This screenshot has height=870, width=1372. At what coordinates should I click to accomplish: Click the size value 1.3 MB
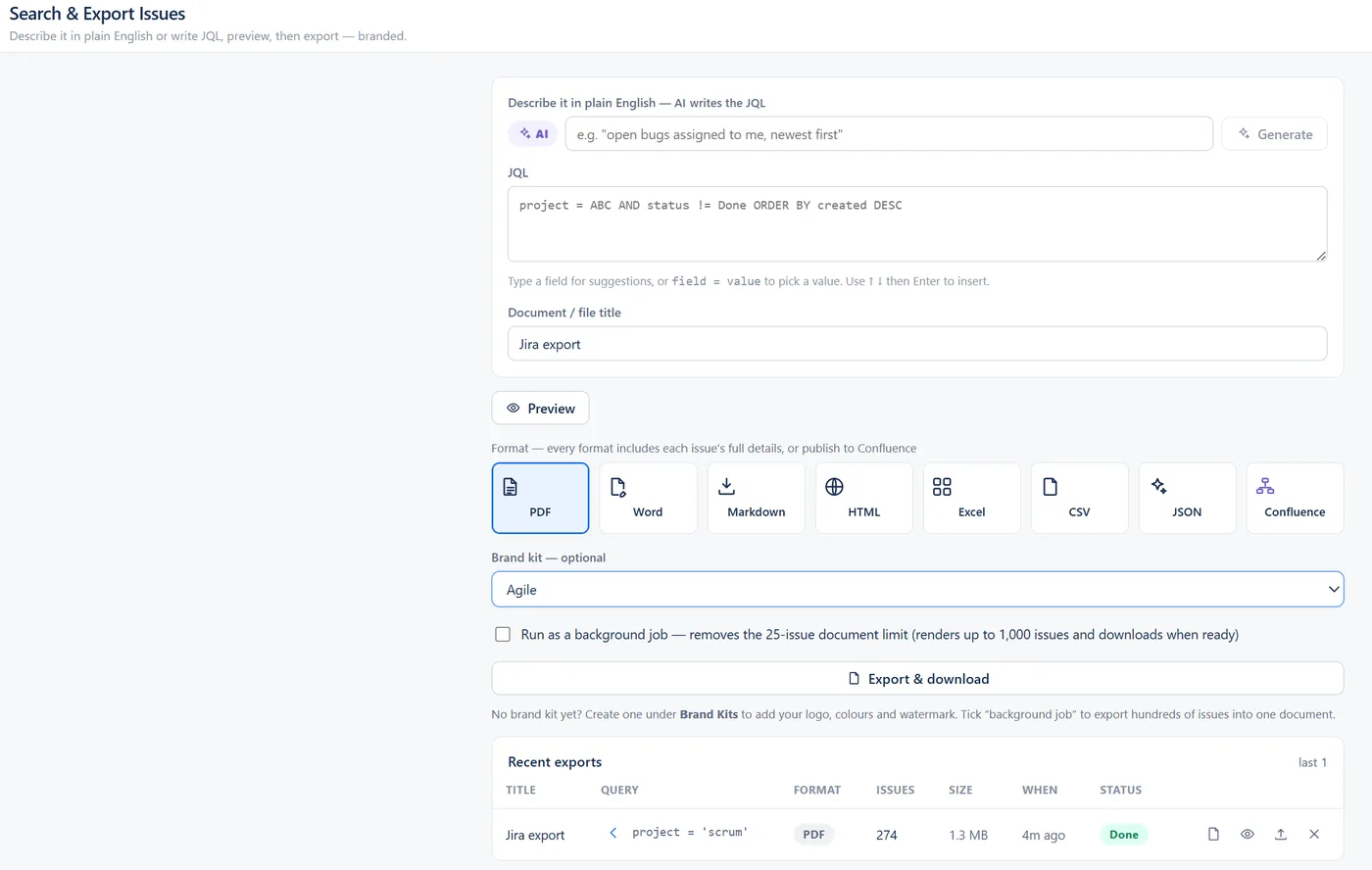[968, 836]
